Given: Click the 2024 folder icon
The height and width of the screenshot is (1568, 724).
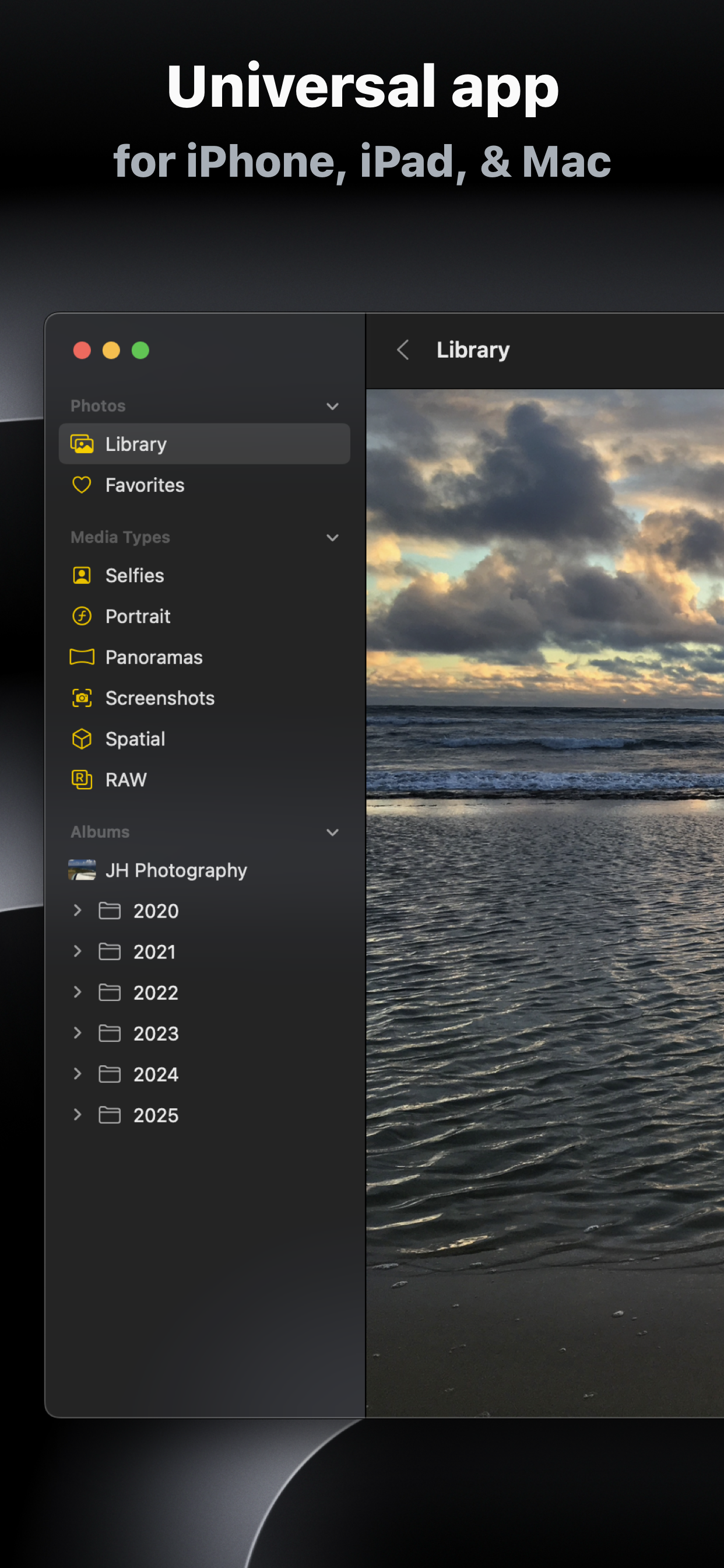Looking at the screenshot, I should [110, 1074].
